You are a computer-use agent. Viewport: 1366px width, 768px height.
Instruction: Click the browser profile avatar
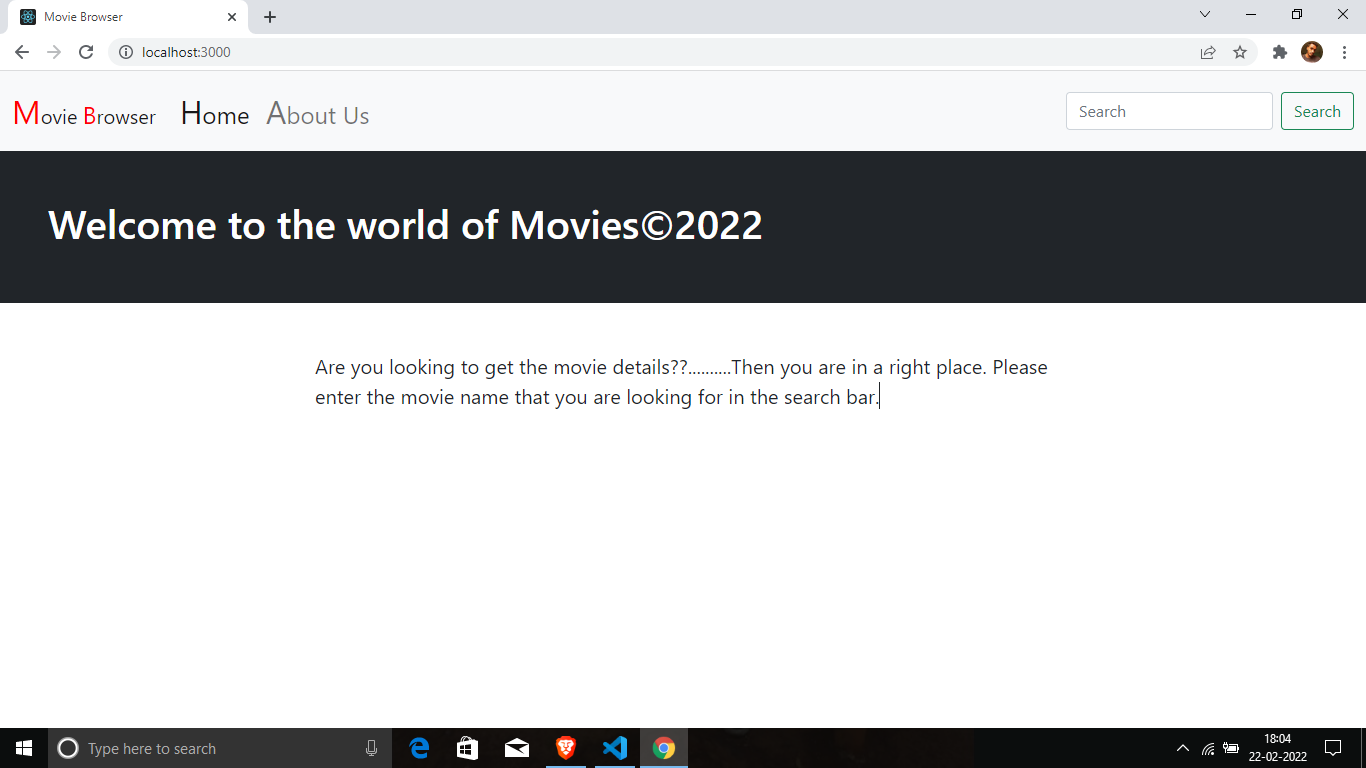1312,52
